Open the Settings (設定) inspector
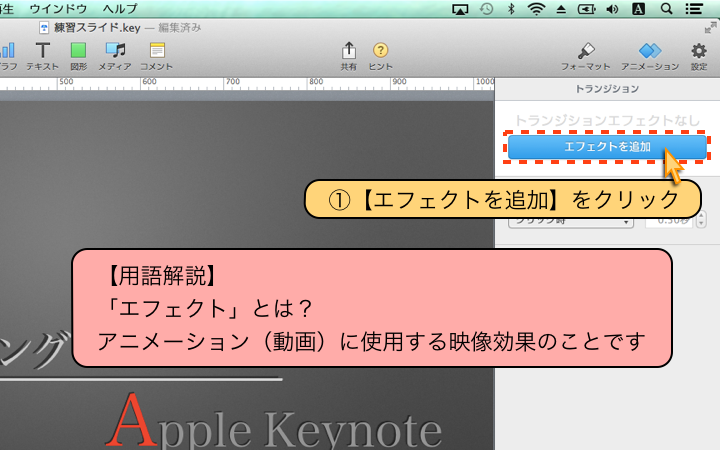720x450 pixels. point(699,56)
